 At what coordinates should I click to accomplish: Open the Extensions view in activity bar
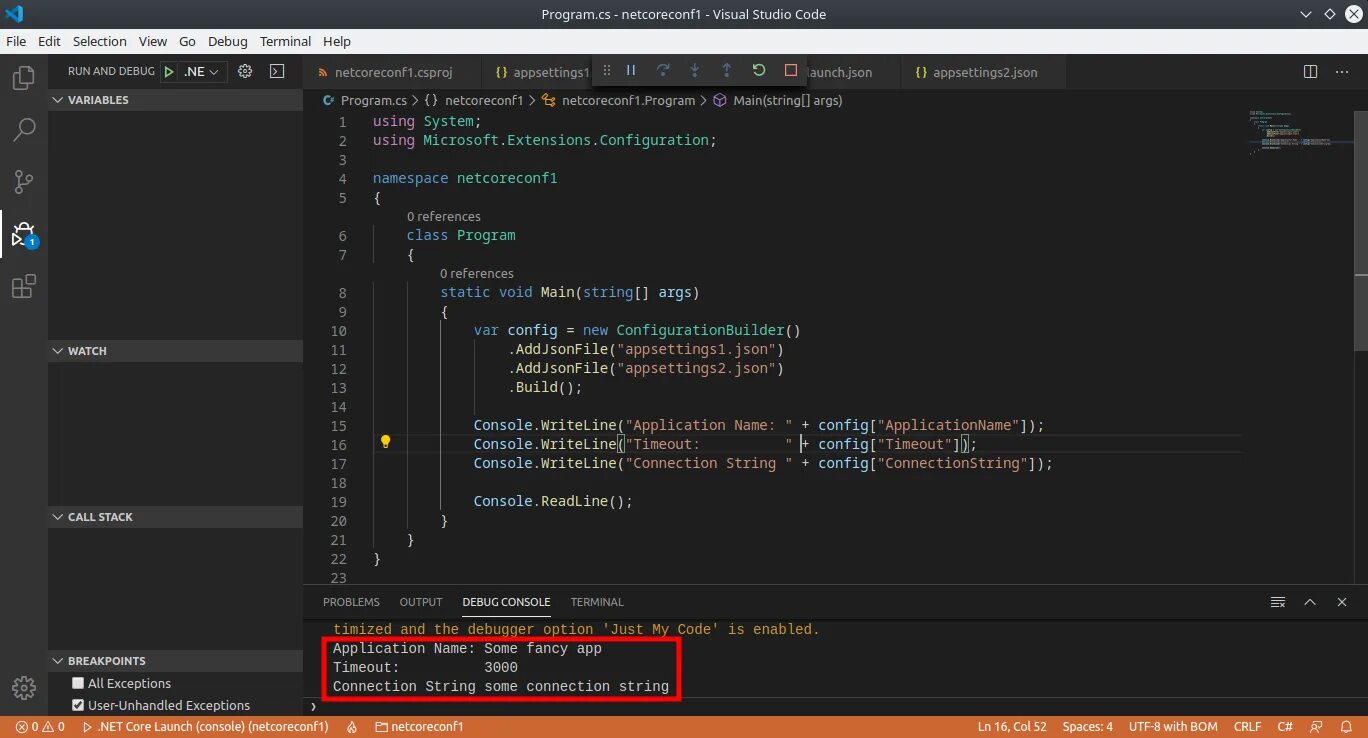[x=24, y=287]
